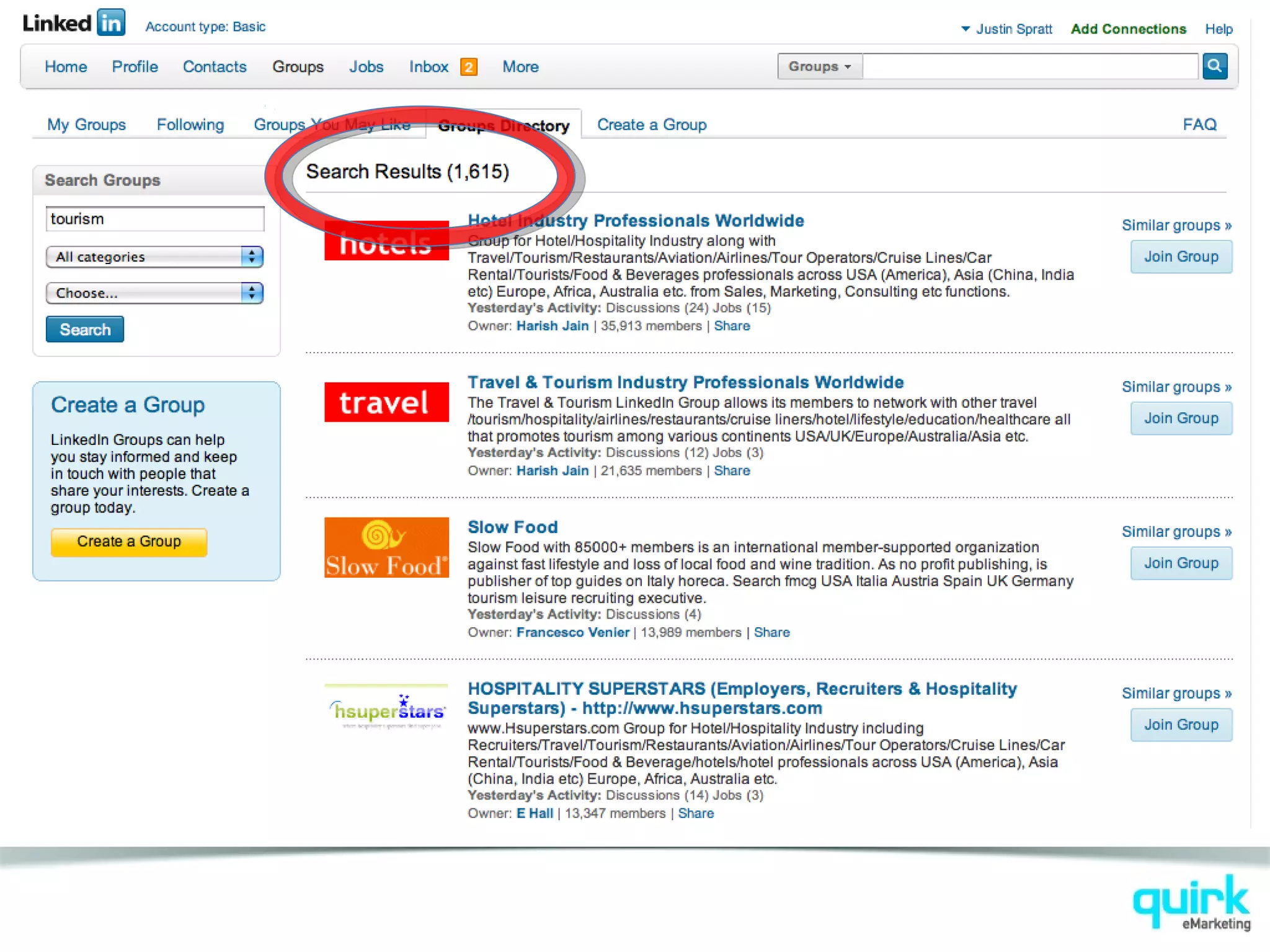
Task: Click the LinkedIn logo
Action: [74, 24]
